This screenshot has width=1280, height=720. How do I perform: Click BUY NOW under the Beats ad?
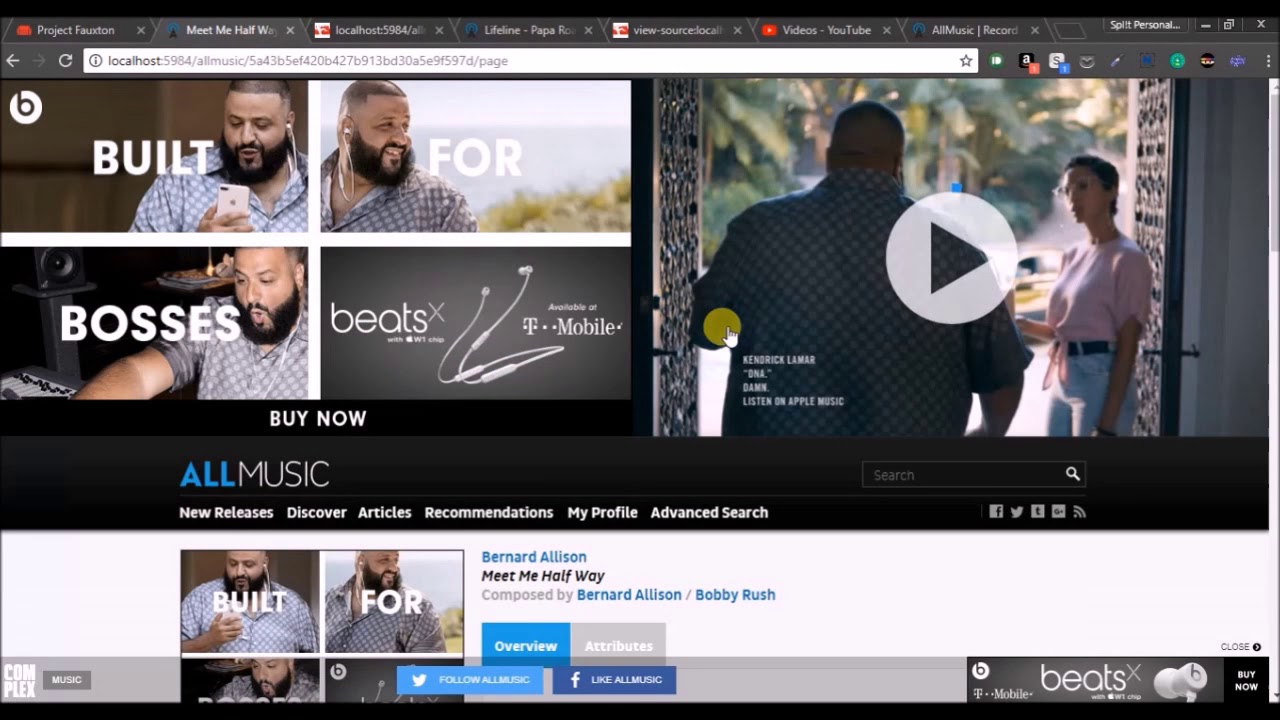pos(318,418)
